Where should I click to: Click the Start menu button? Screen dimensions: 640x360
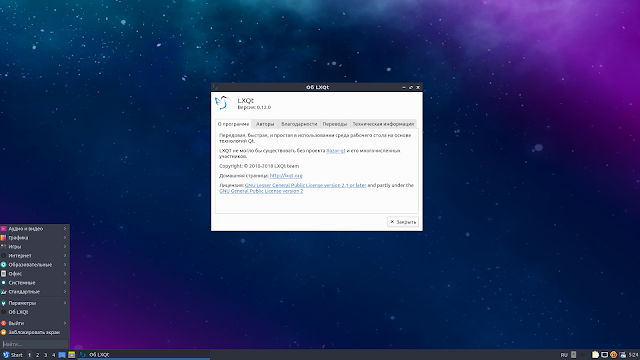tap(13, 355)
